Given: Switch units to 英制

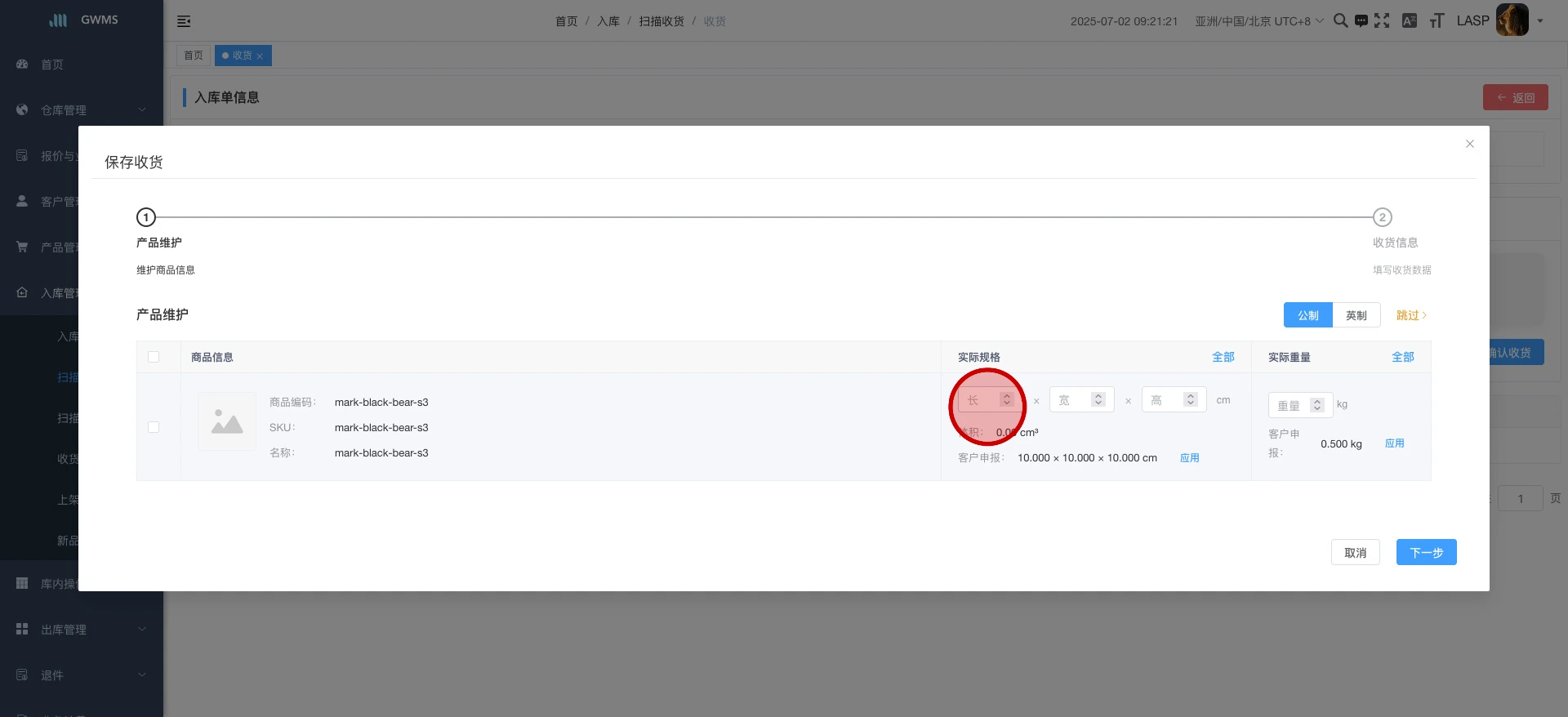Looking at the screenshot, I should point(1356,315).
